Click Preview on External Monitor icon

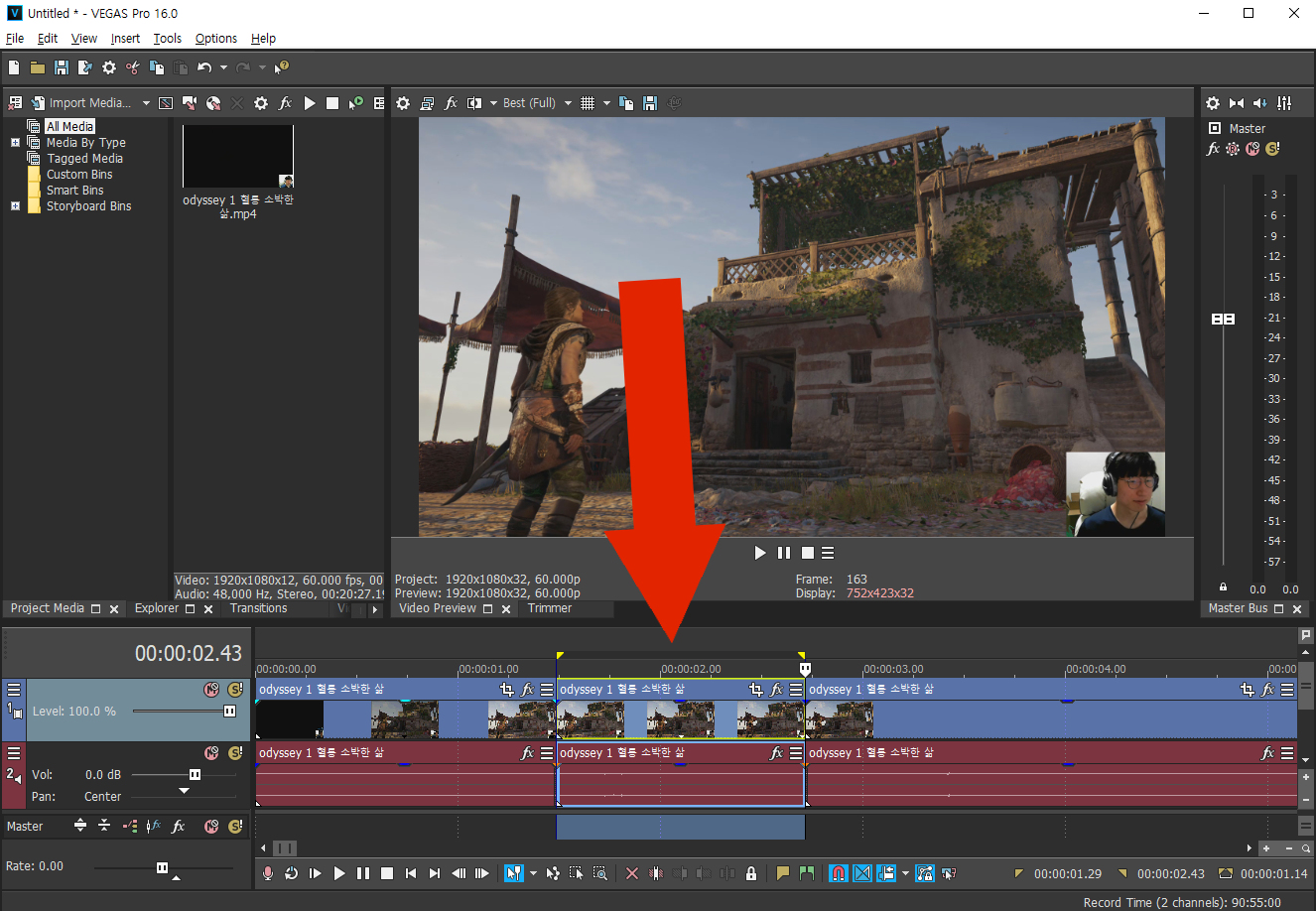[x=427, y=103]
